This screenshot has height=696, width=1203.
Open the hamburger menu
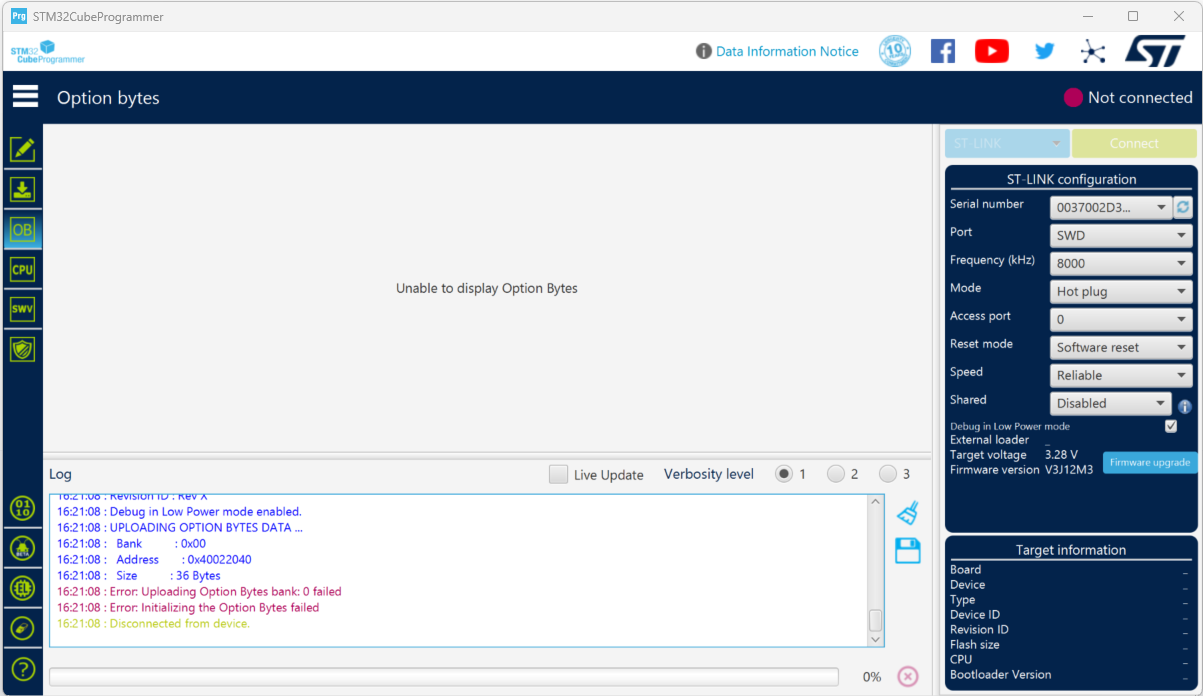coord(24,95)
